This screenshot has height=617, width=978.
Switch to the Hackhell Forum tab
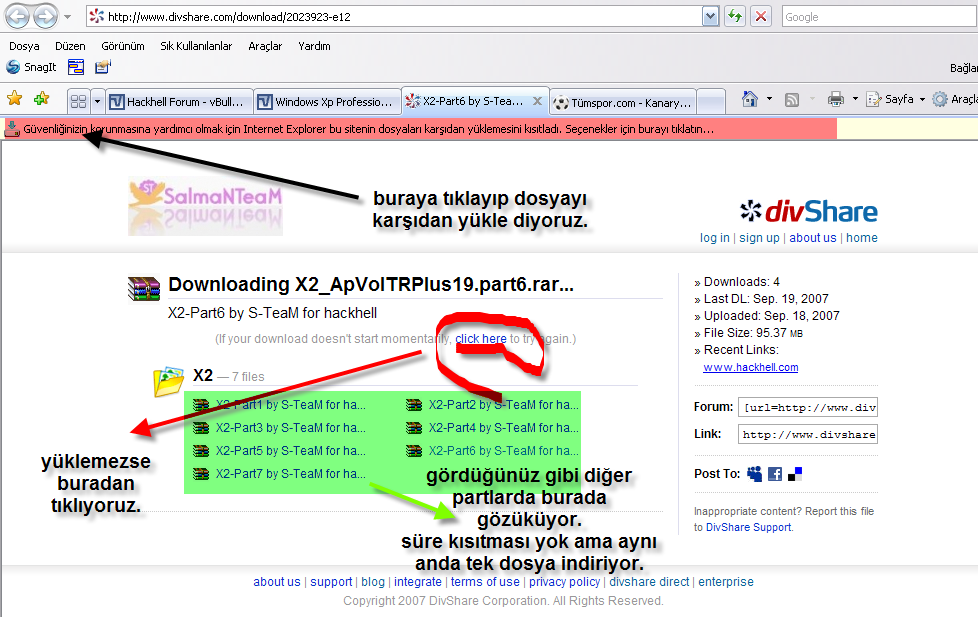click(x=178, y=102)
